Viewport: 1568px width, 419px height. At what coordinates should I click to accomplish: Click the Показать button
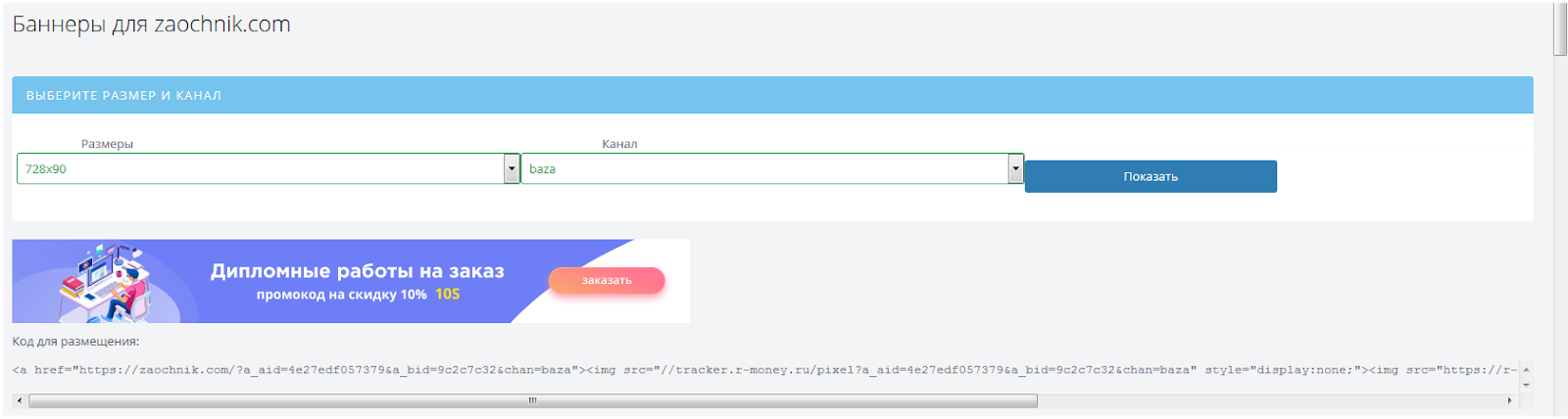point(1151,176)
